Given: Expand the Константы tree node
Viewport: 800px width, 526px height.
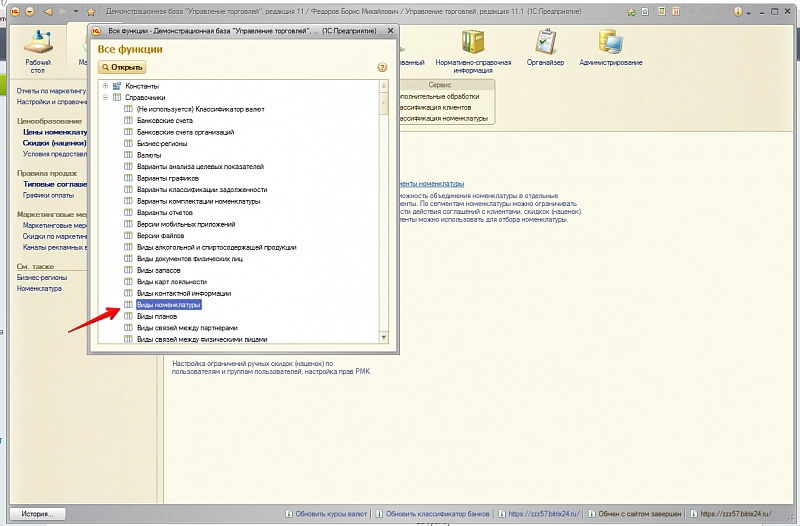Looking at the screenshot, I should pos(105,86).
